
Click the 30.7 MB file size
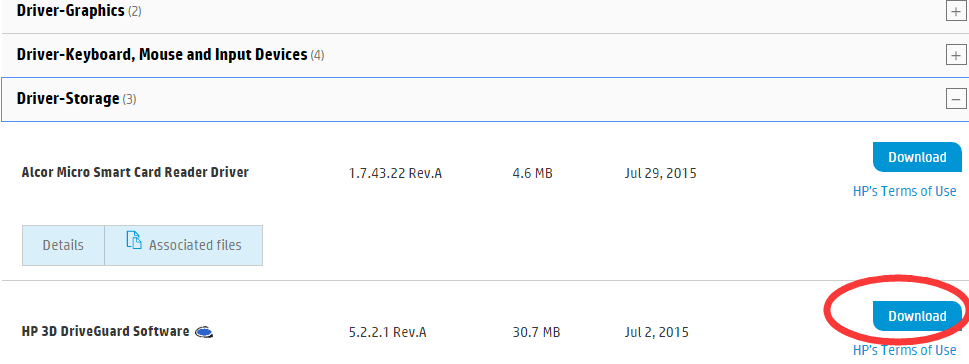pos(536,332)
